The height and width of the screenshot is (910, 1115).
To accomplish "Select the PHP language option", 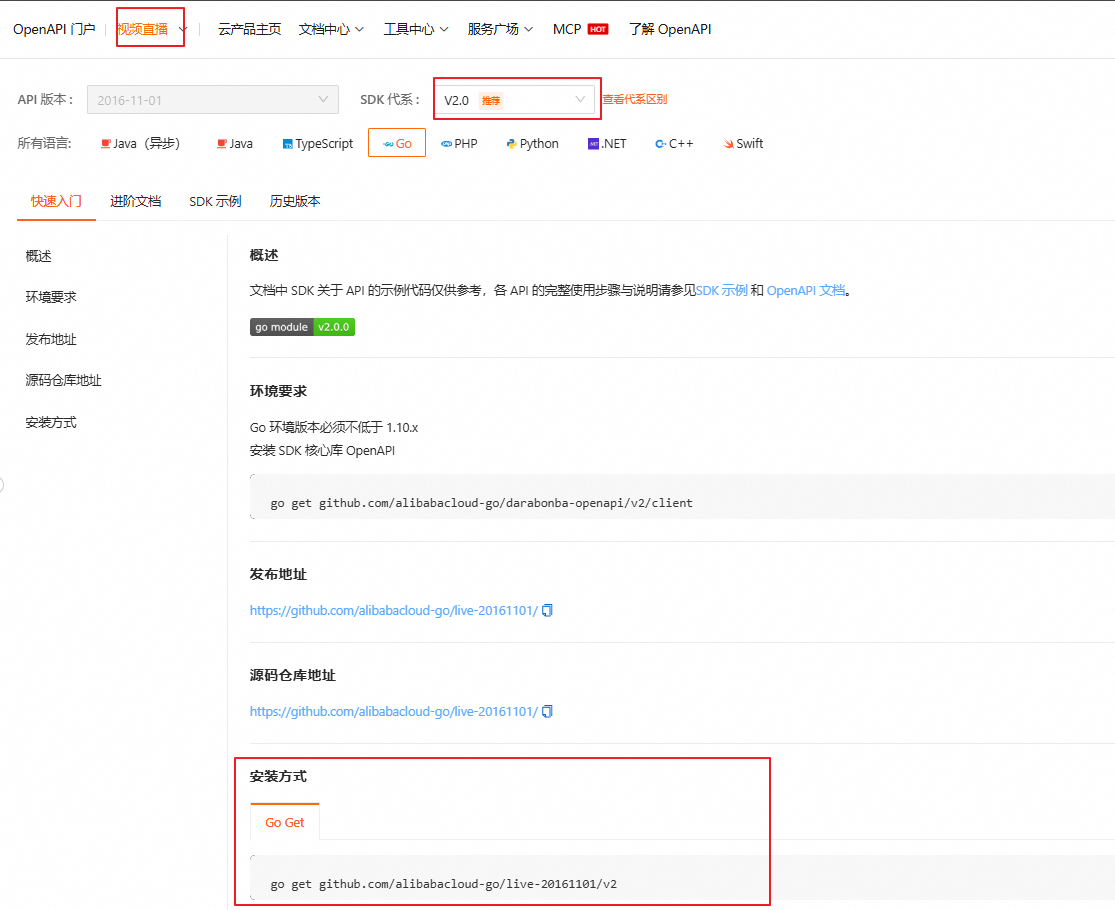I will [459, 144].
